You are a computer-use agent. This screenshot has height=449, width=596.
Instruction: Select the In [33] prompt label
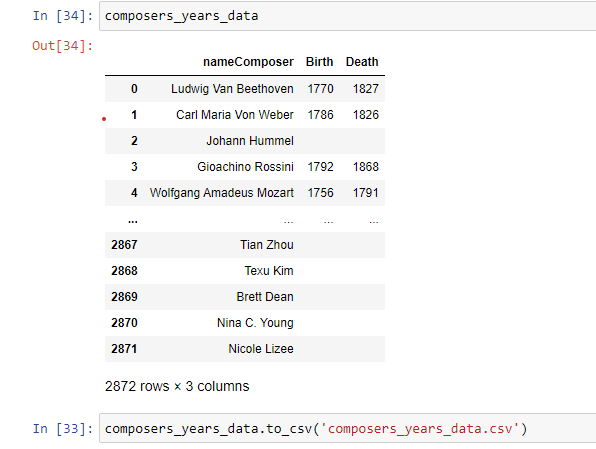coord(63,429)
